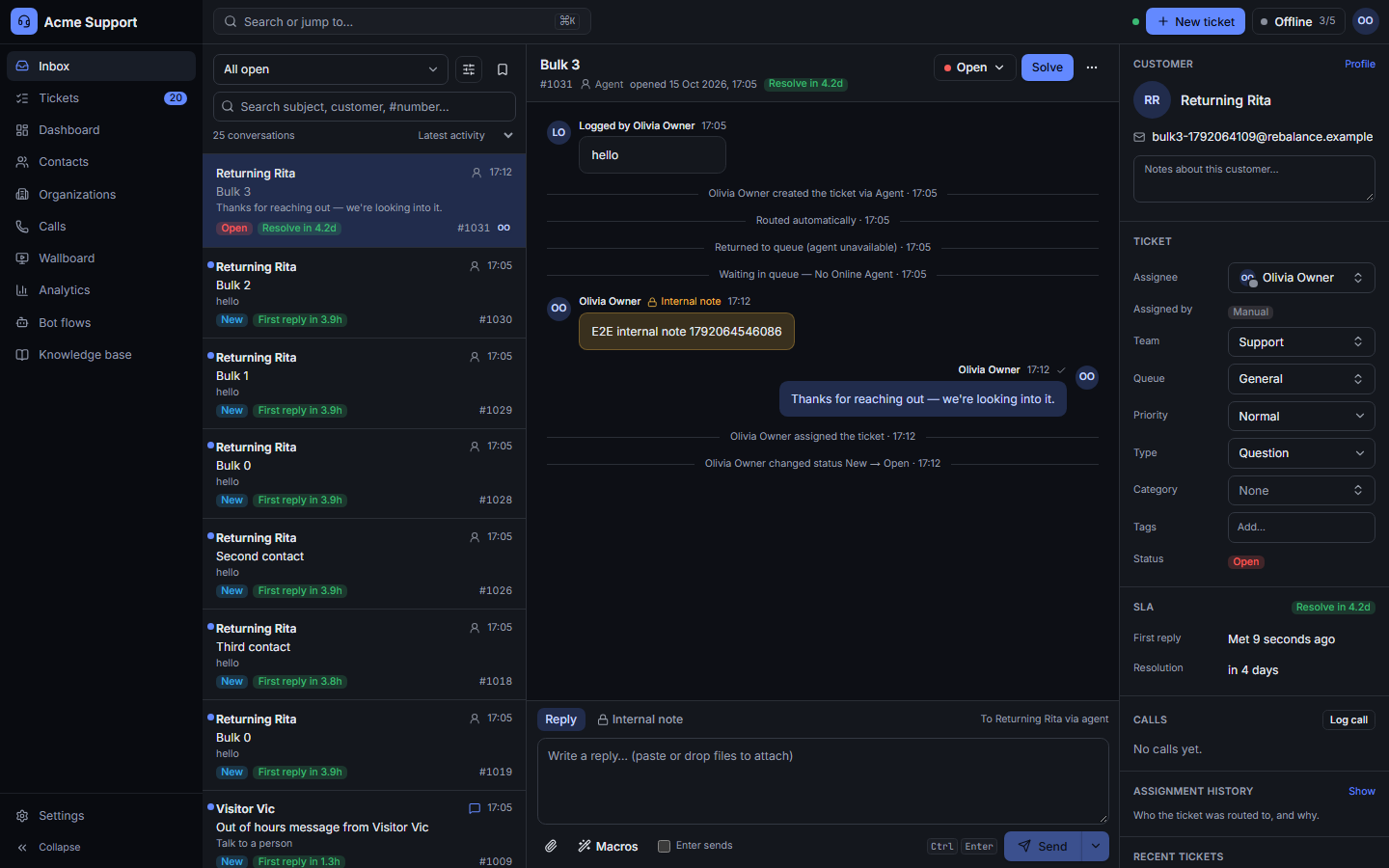Click the Search or jump to field
The width and height of the screenshot is (1389, 868).
point(402,21)
